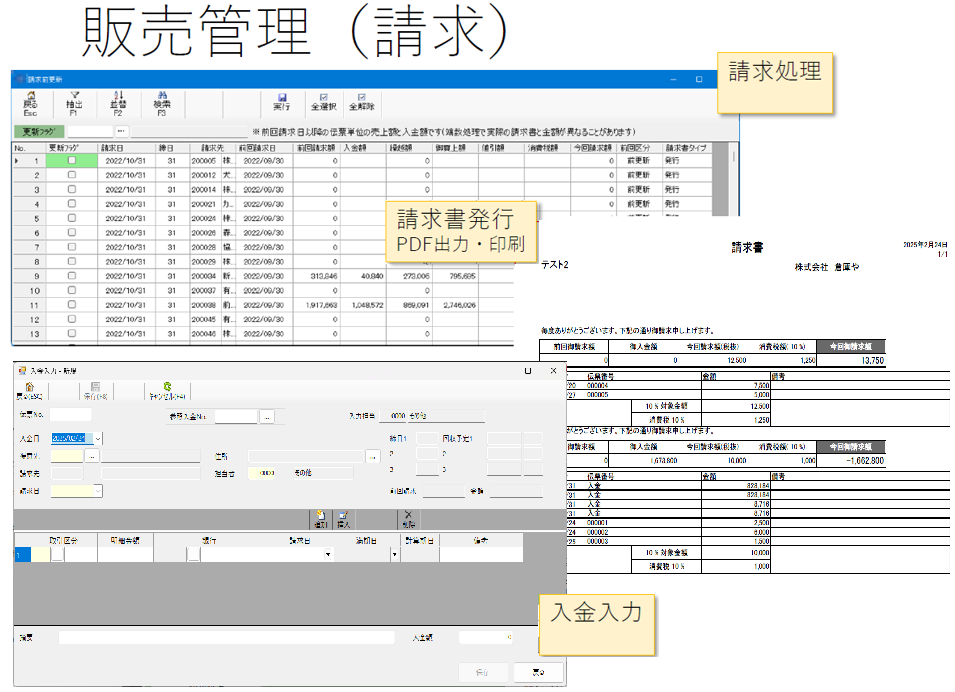The height and width of the screenshot is (692, 955).
Task: Click the 実行 execute icon
Action: tap(281, 102)
